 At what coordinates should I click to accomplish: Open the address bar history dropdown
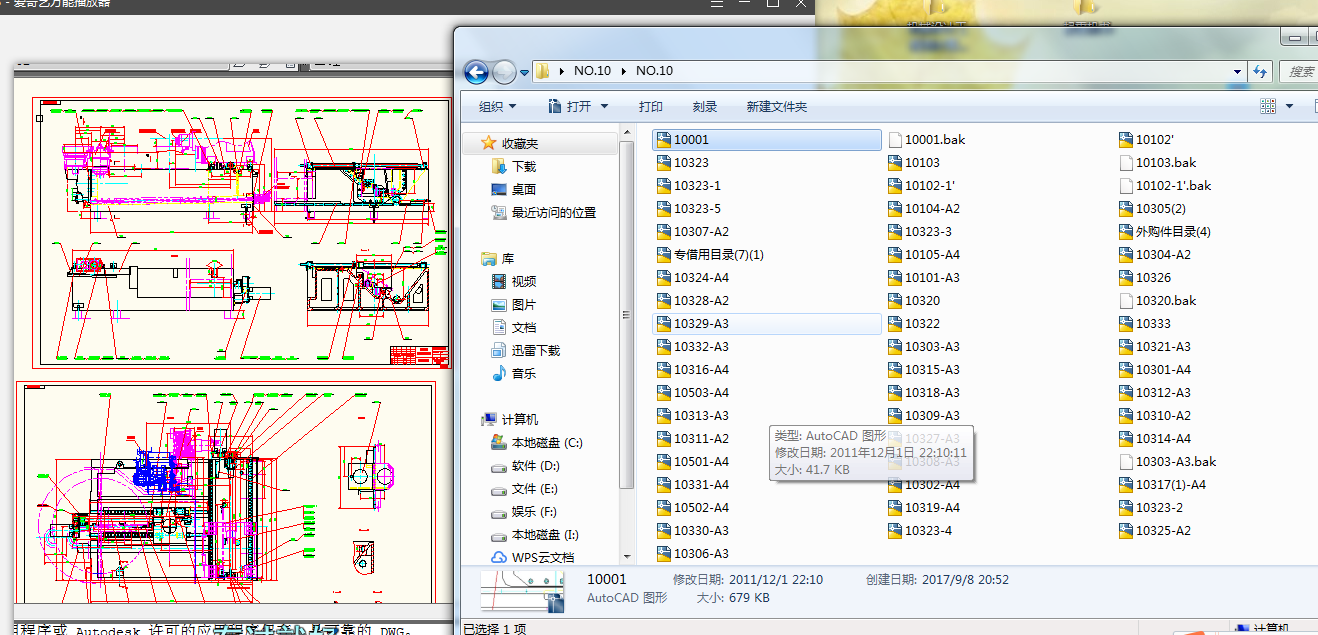[x=1238, y=71]
